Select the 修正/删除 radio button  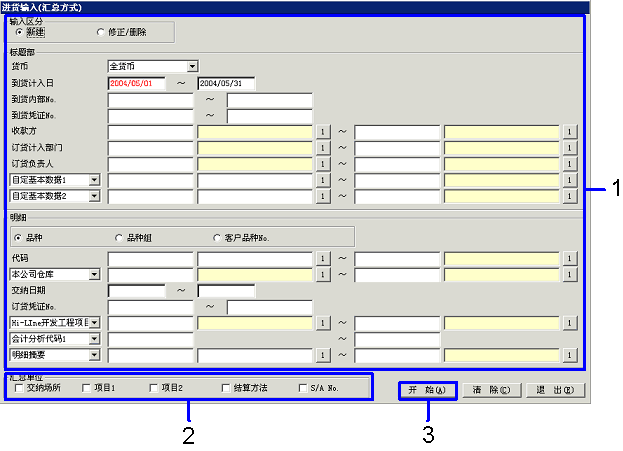click(x=100, y=33)
